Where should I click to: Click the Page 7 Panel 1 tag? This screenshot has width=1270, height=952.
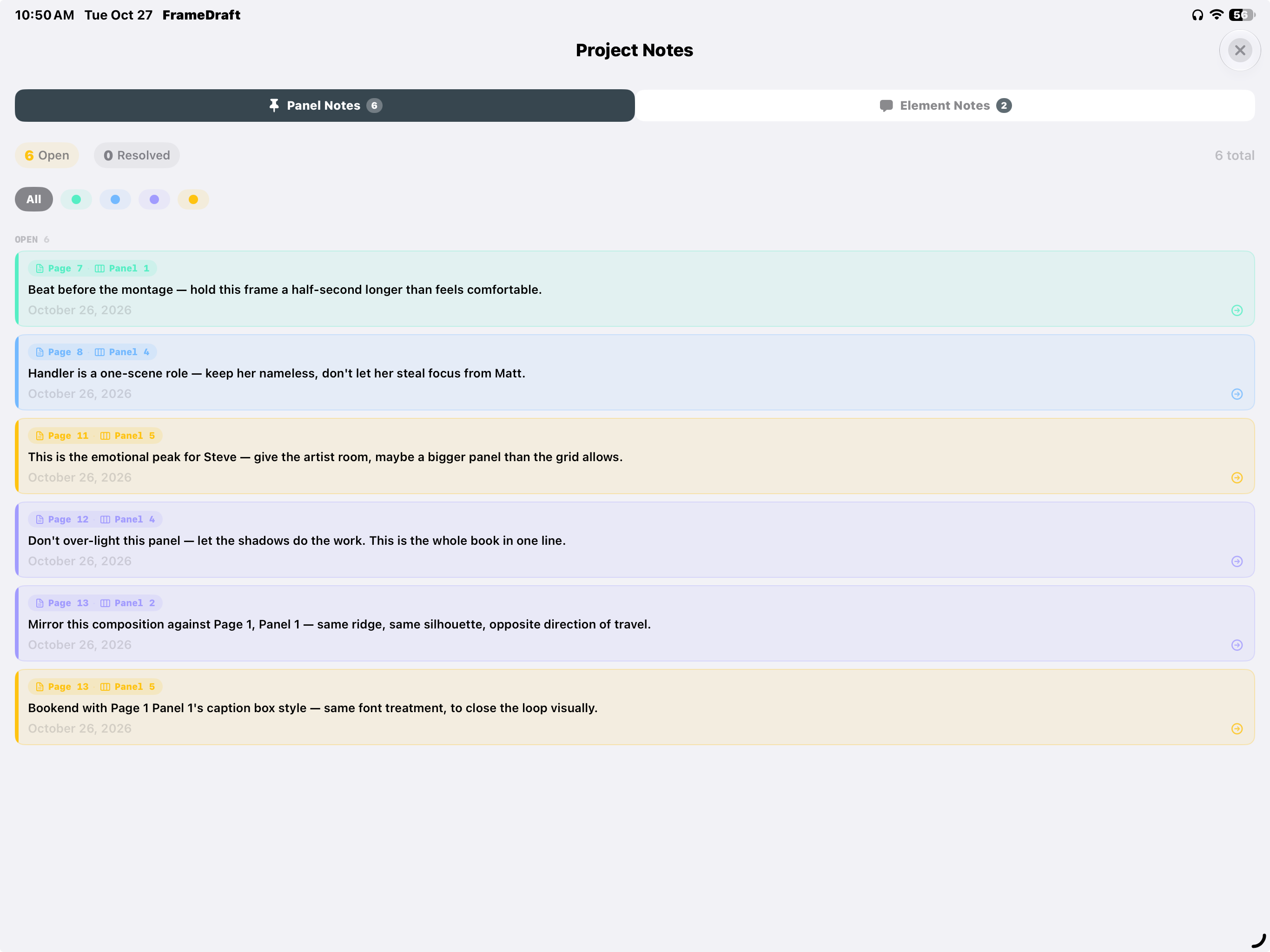point(93,268)
